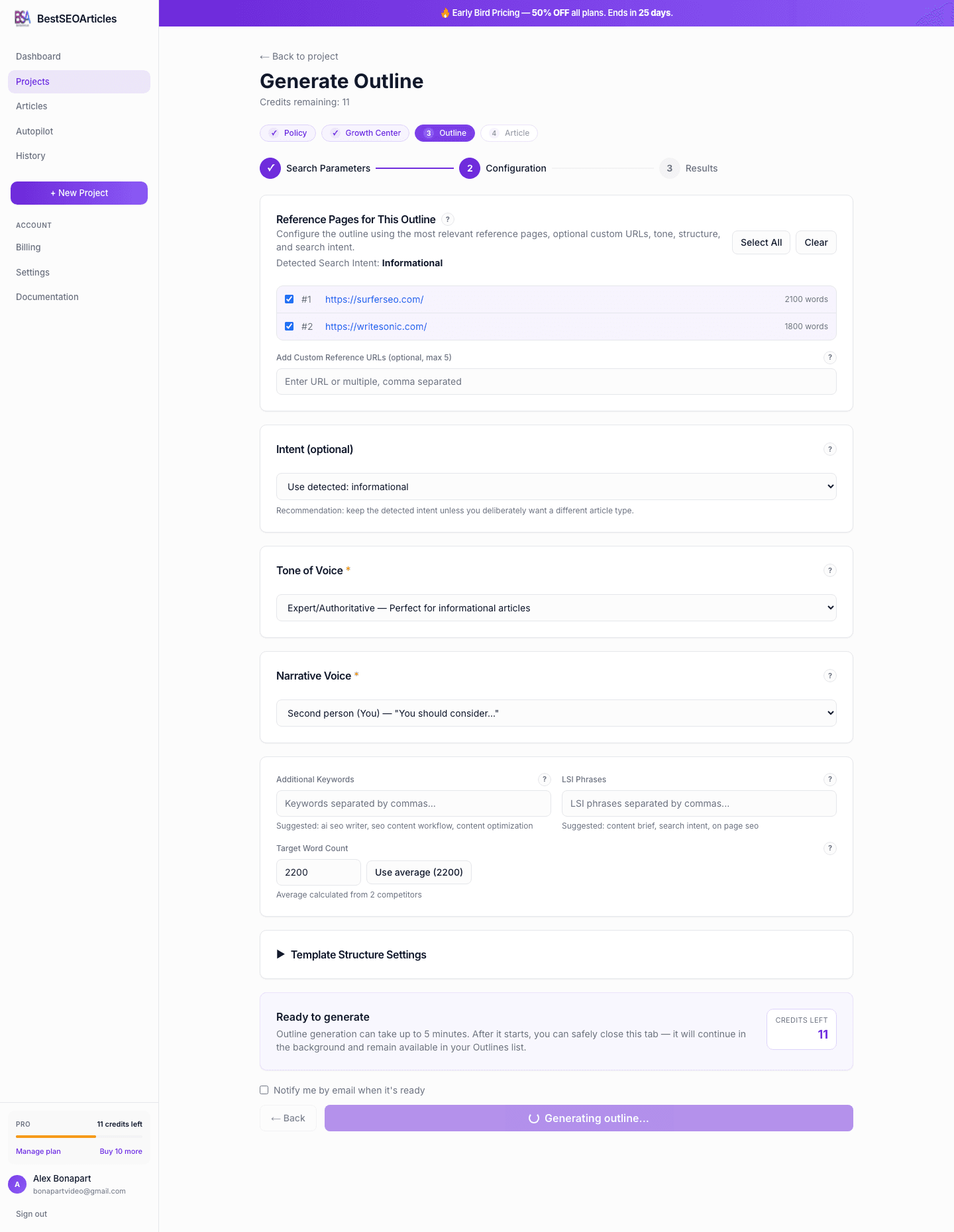Viewport: 954px width, 1232px height.
Task: Click the Tone of Voice help icon
Action: tap(829, 570)
